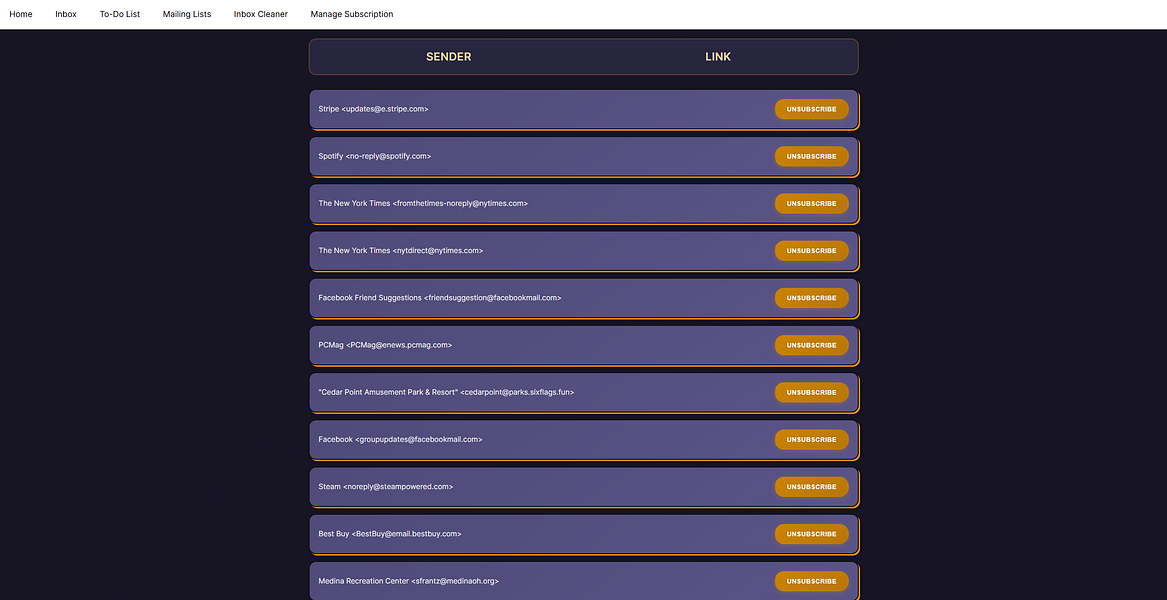
Task: Open the Home page
Action: pyautogui.click(x=20, y=14)
